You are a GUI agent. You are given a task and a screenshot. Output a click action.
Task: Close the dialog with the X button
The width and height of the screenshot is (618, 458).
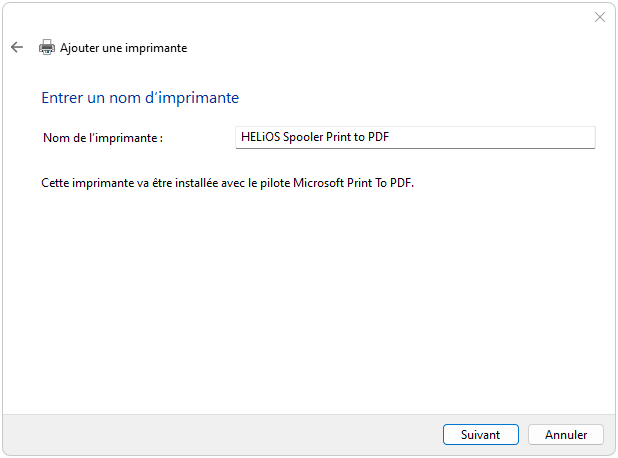coord(599,17)
